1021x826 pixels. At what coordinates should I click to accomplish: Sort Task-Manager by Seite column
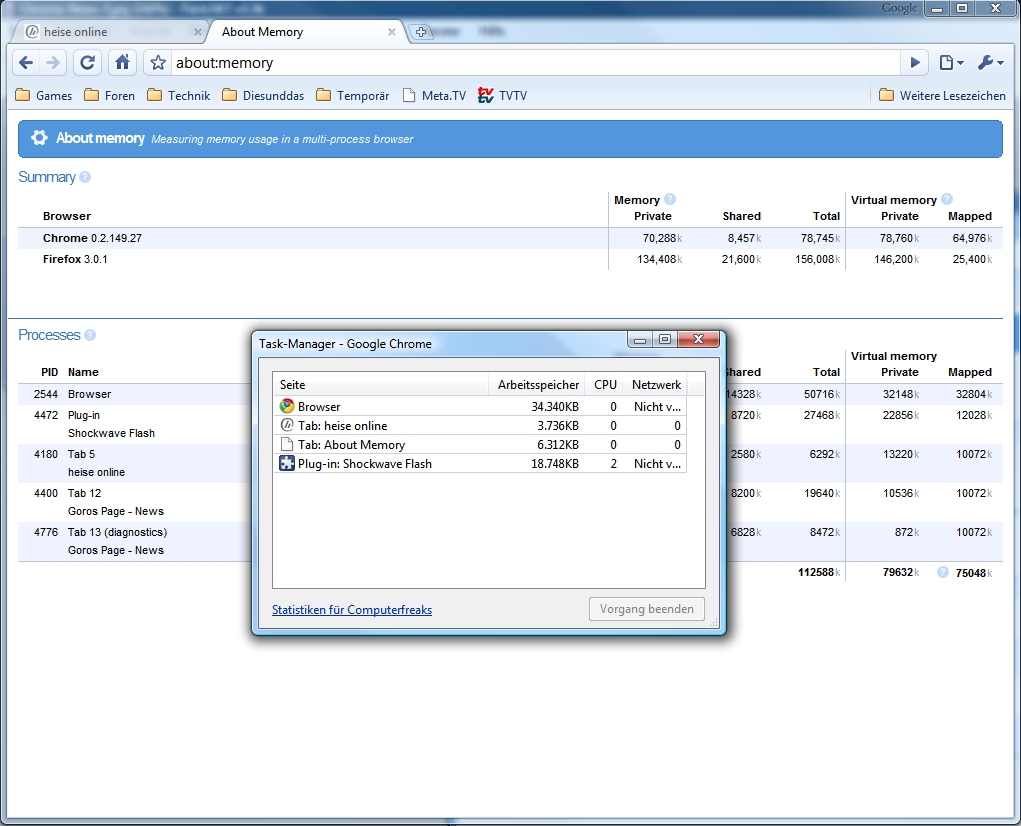tap(381, 385)
